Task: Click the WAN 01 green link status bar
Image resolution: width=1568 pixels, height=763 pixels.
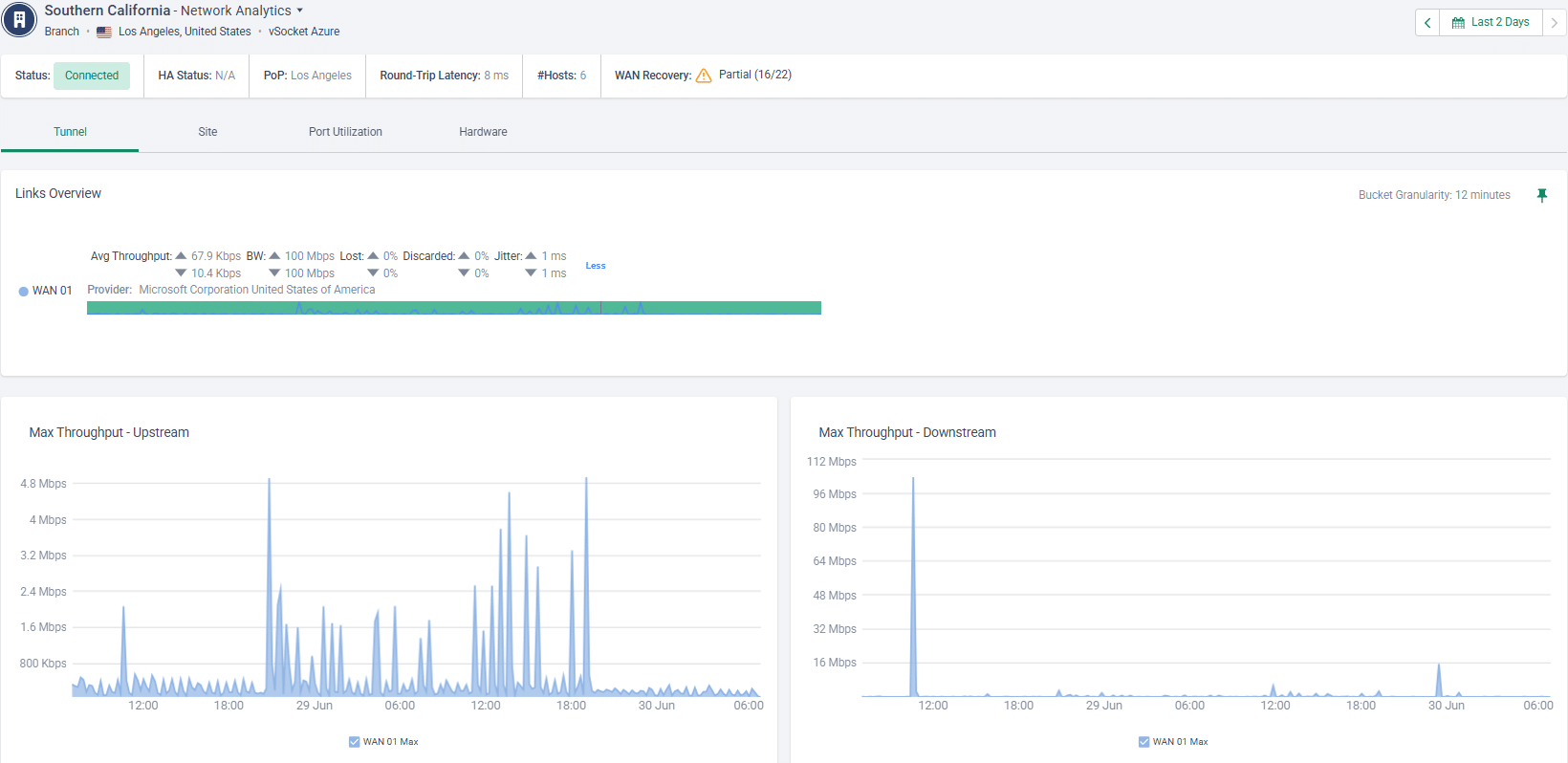Action: (x=454, y=308)
